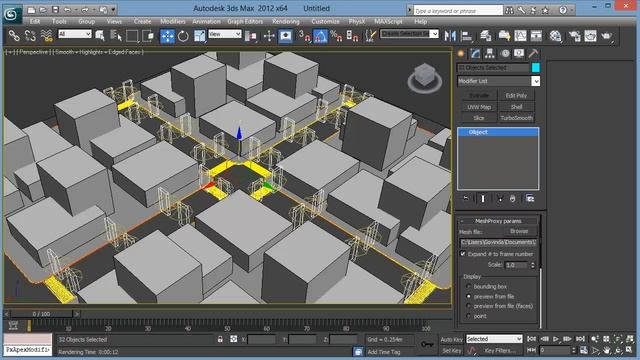Click the Scale spinner arrows

click(x=532, y=265)
